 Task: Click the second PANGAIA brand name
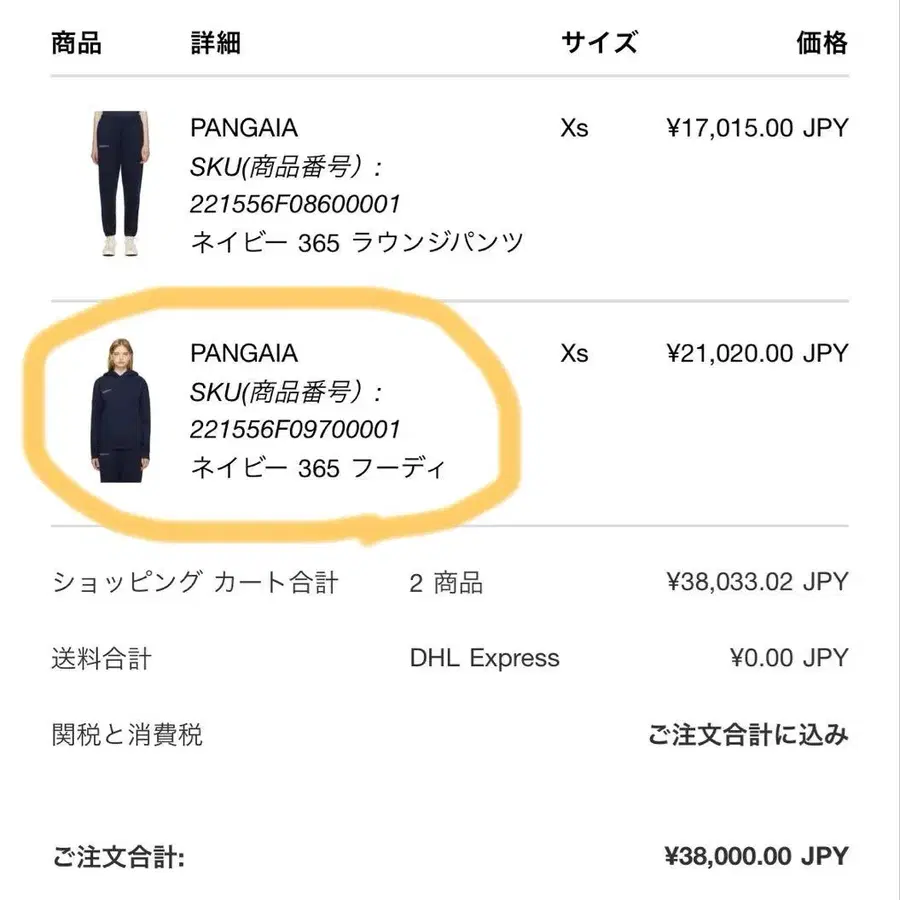click(244, 353)
